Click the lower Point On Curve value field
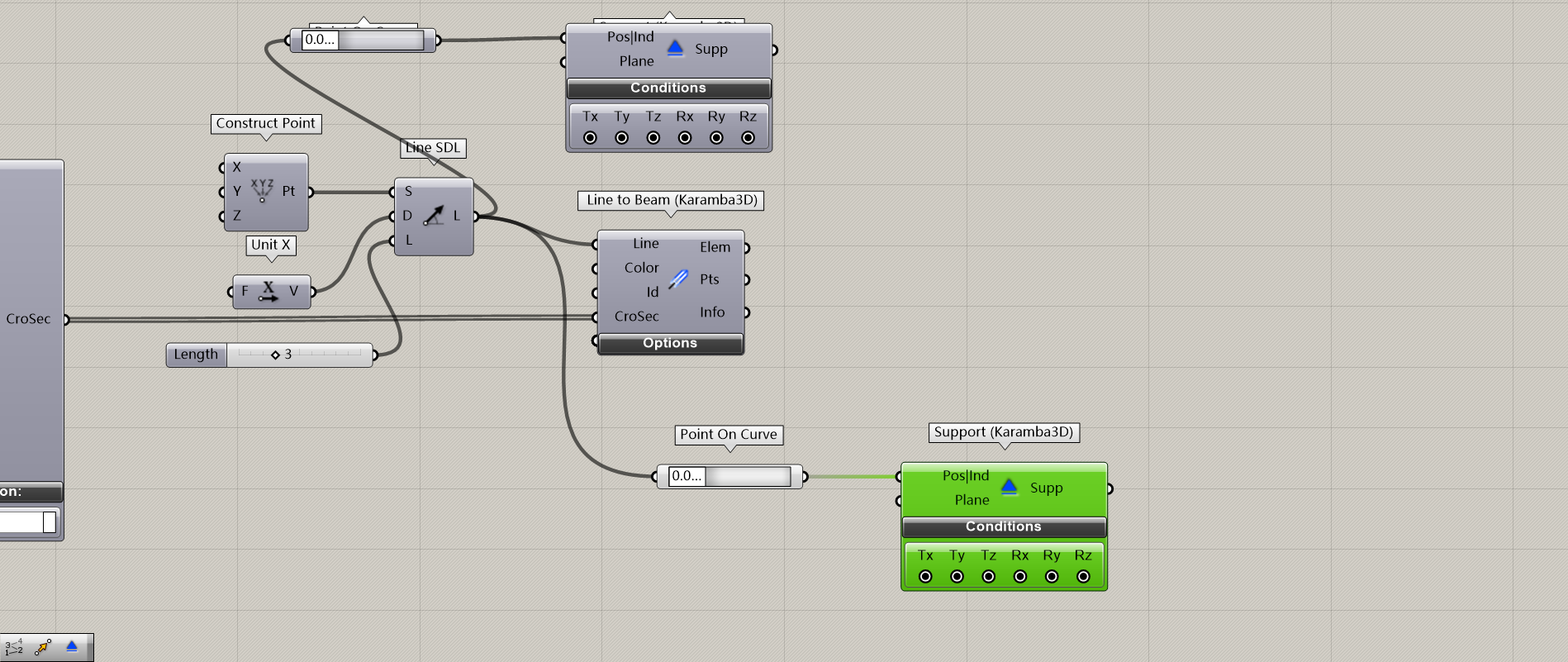 (x=687, y=476)
